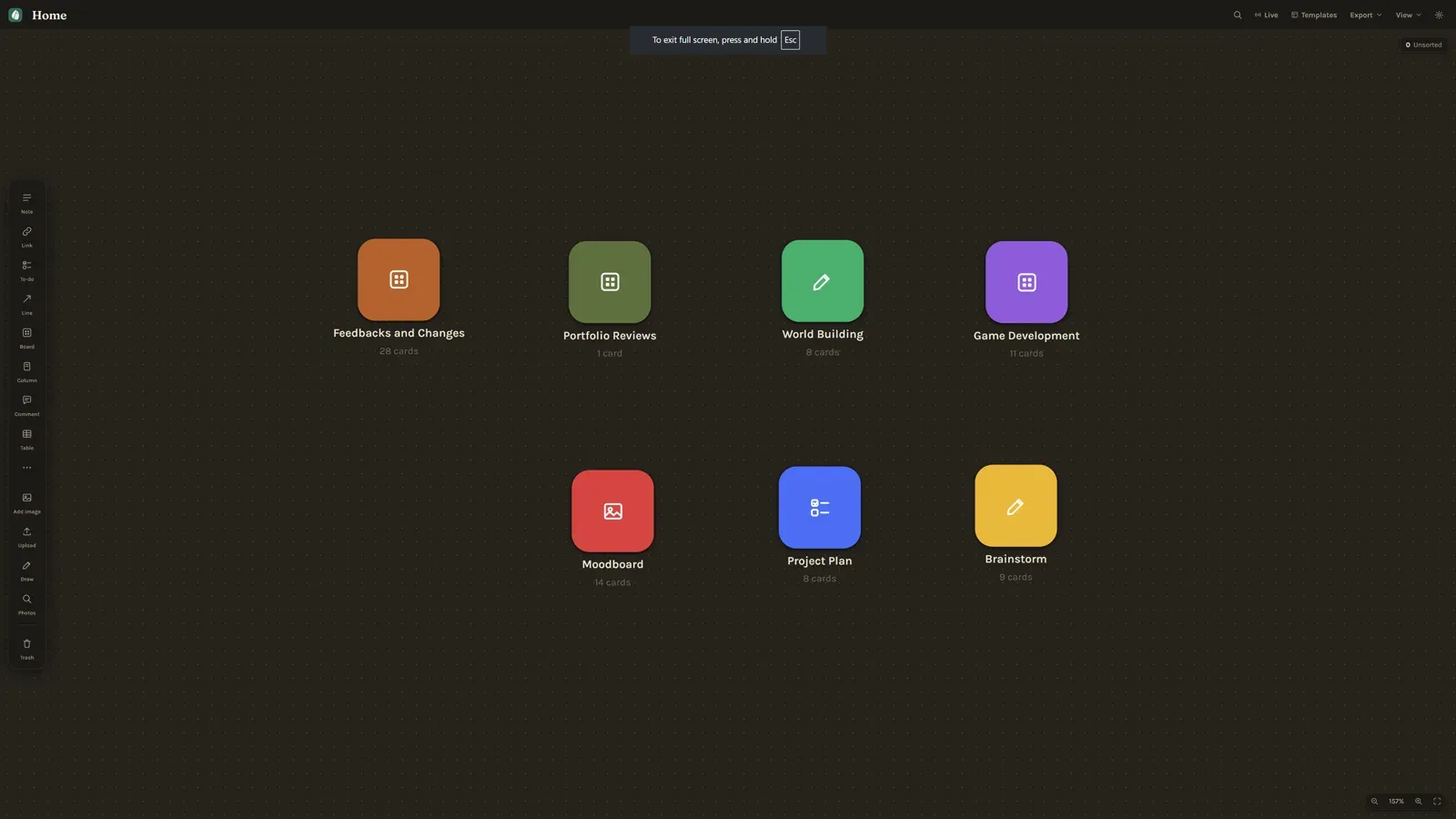1456x819 pixels.
Task: Choose the Board tool in sidebar
Action: pyautogui.click(x=26, y=338)
